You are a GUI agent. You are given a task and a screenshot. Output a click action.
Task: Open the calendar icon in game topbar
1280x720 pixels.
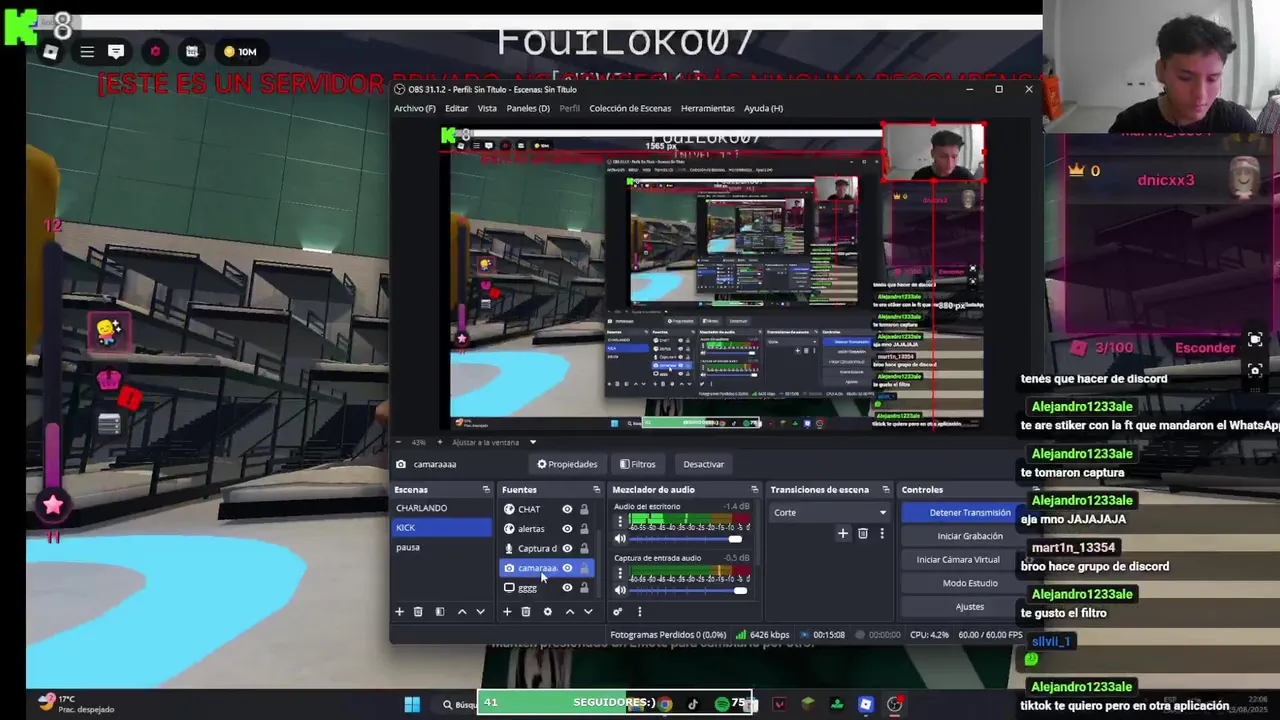pyautogui.click(x=192, y=52)
